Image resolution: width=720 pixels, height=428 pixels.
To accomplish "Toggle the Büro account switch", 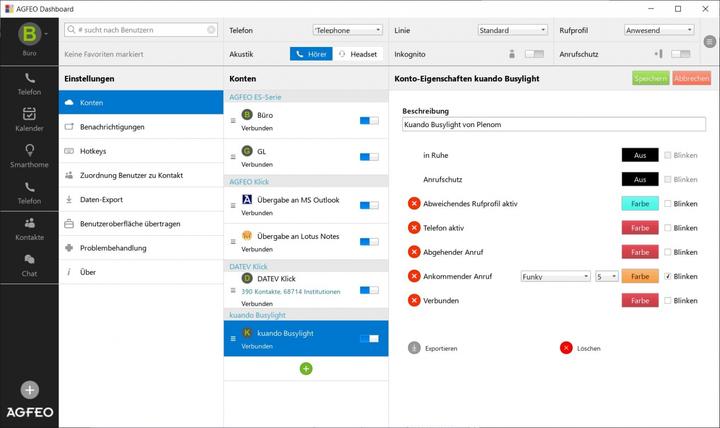I will coord(369,121).
